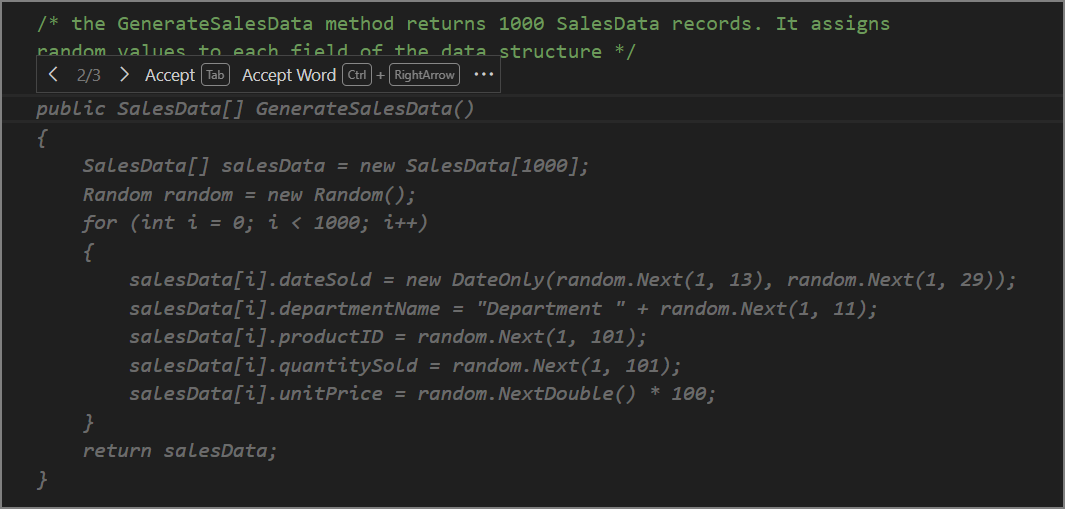Show previous inline suggestion arrow
1065x509 pixels.
pos(54,75)
